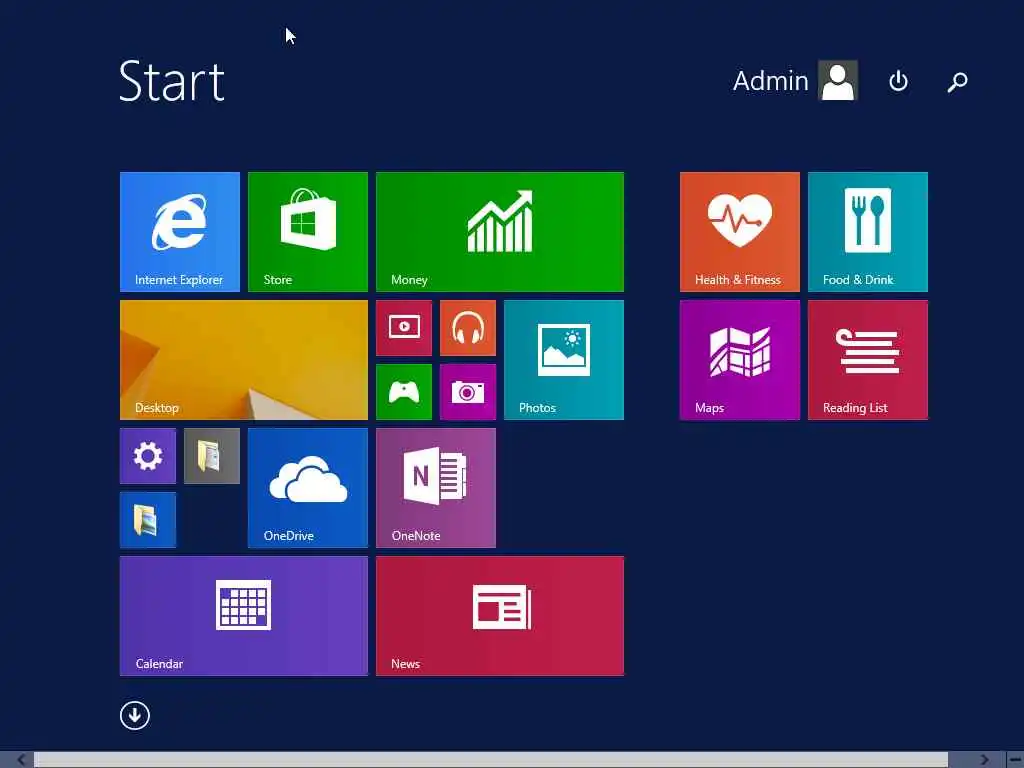This screenshot has width=1024, height=768.
Task: Click the horizontal scrollbar thumb
Action: click(x=491, y=760)
